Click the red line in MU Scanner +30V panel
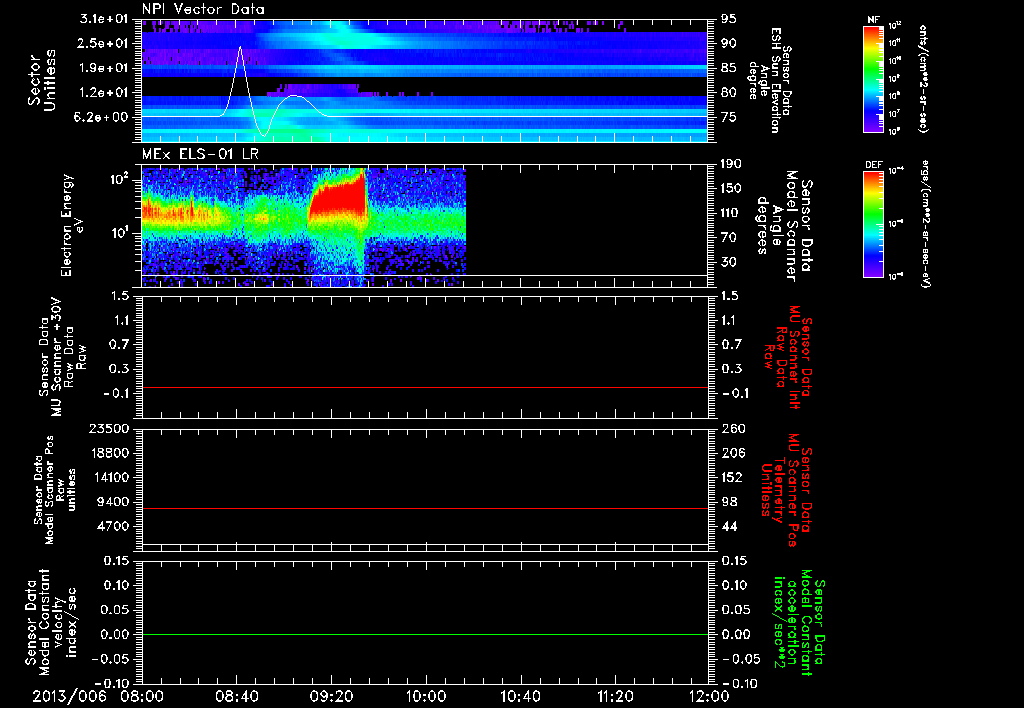Image resolution: width=1024 pixels, height=708 pixels. pyautogui.click(x=424, y=387)
